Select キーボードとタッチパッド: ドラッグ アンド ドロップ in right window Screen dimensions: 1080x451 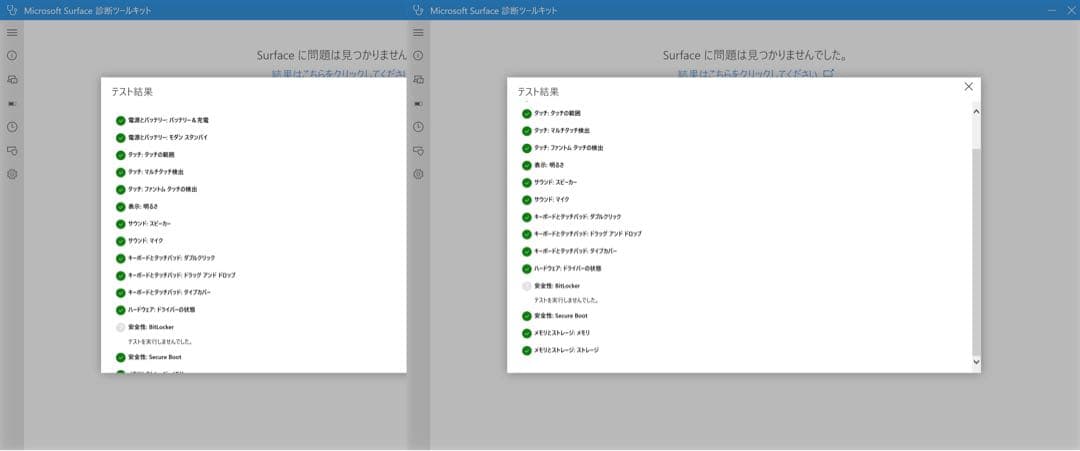click(588, 234)
